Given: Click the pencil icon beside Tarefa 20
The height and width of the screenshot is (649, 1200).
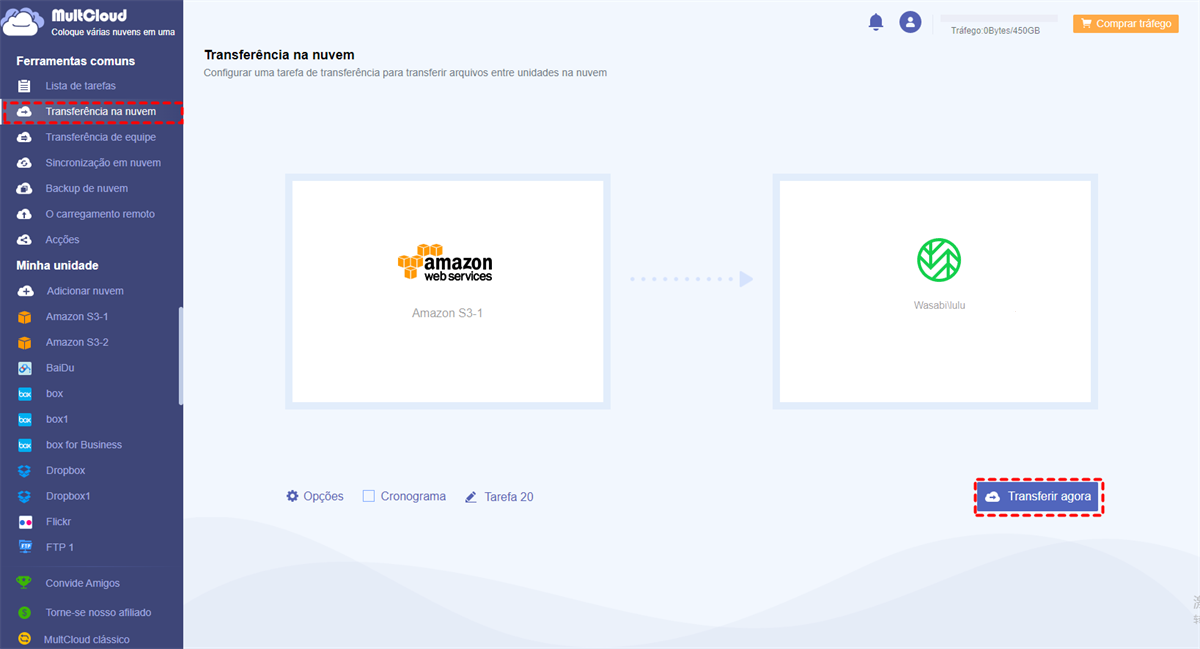Looking at the screenshot, I should tap(471, 496).
